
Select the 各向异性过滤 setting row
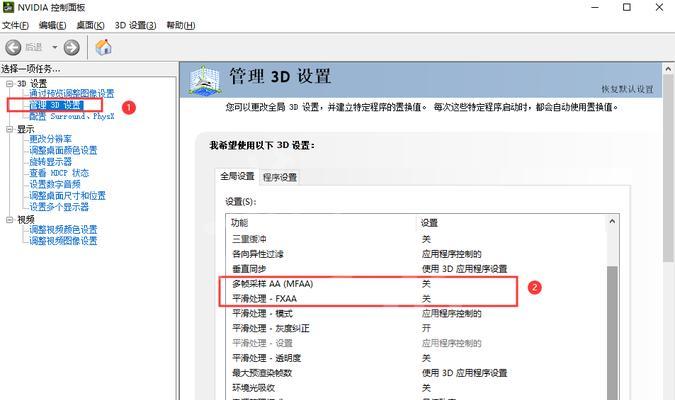tap(416, 254)
